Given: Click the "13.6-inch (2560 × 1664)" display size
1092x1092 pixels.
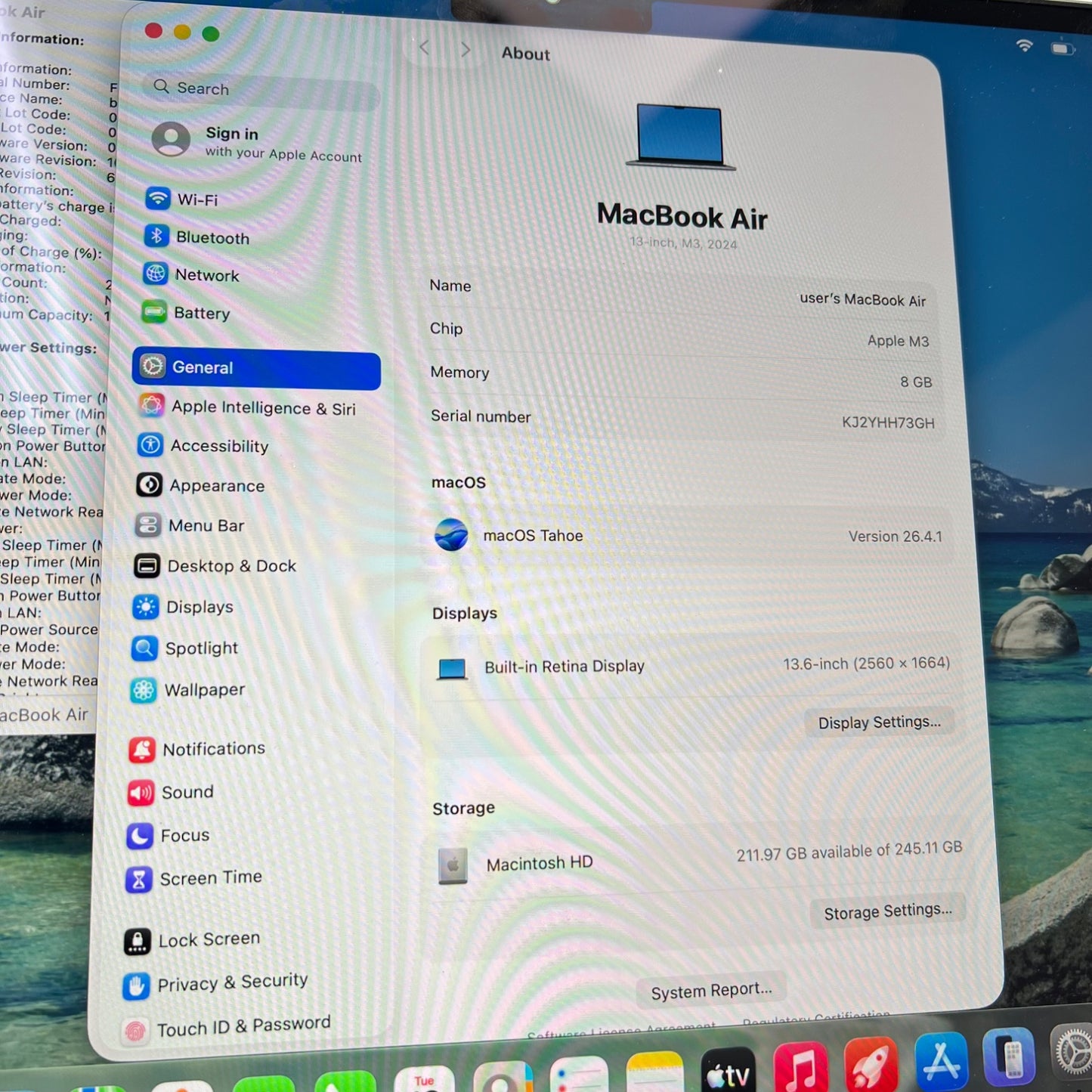Looking at the screenshot, I should coord(866,664).
